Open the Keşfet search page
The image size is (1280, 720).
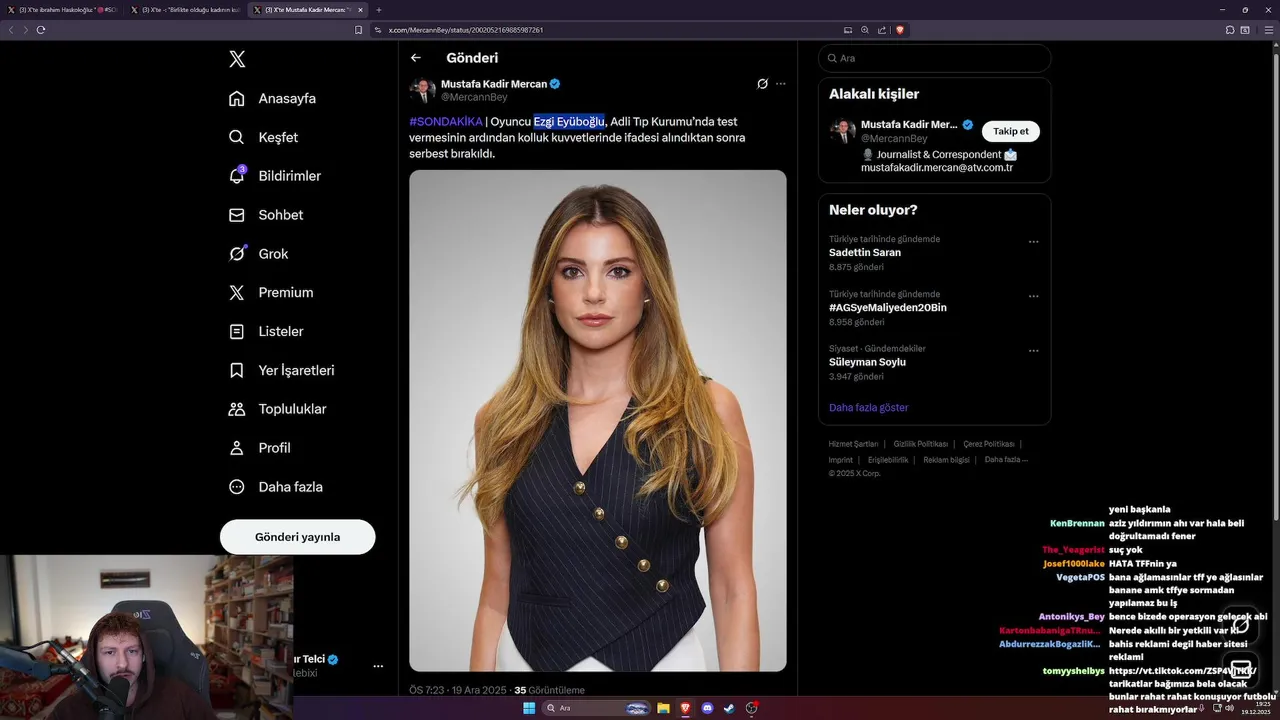click(263, 137)
